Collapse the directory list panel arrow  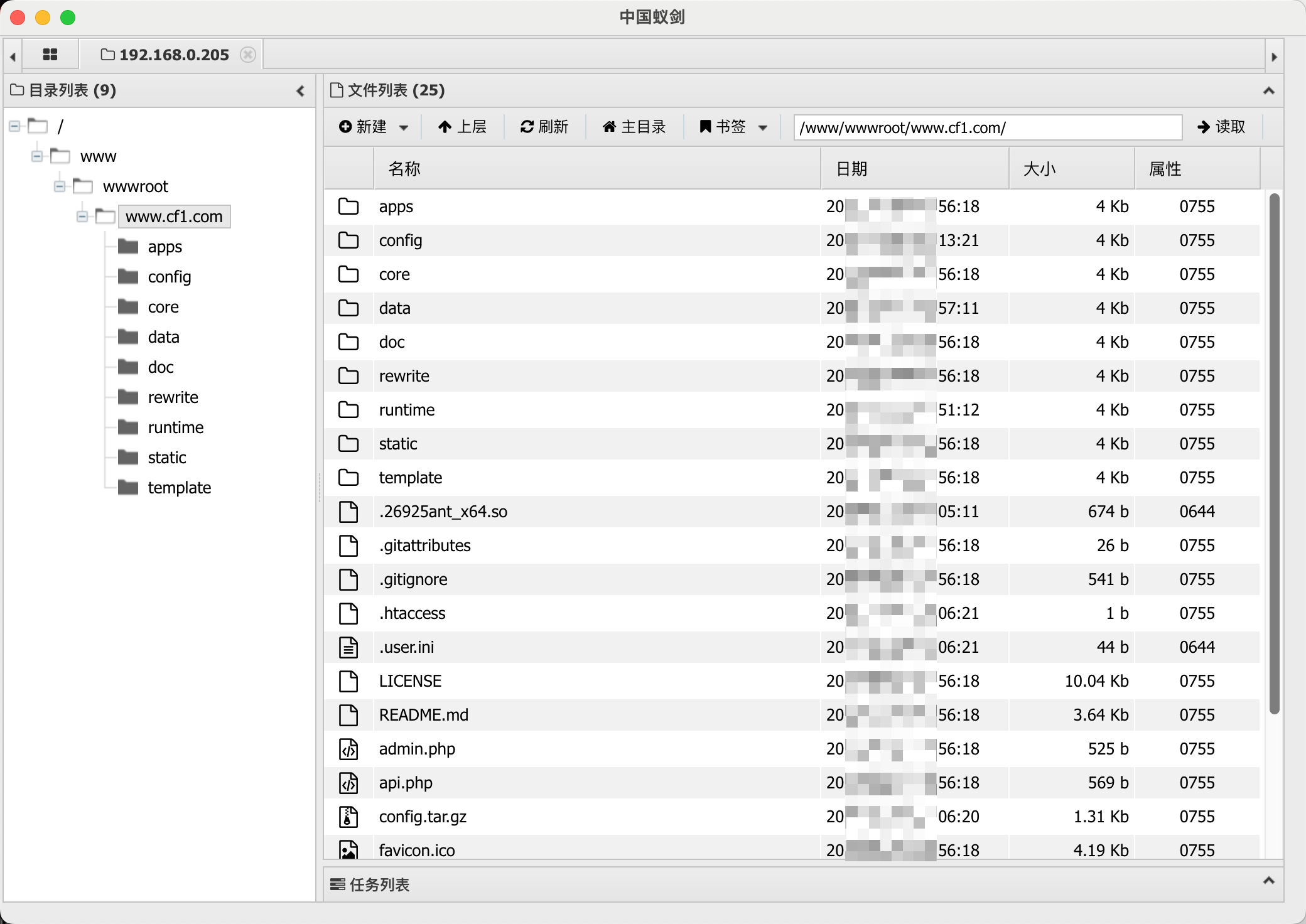(301, 91)
